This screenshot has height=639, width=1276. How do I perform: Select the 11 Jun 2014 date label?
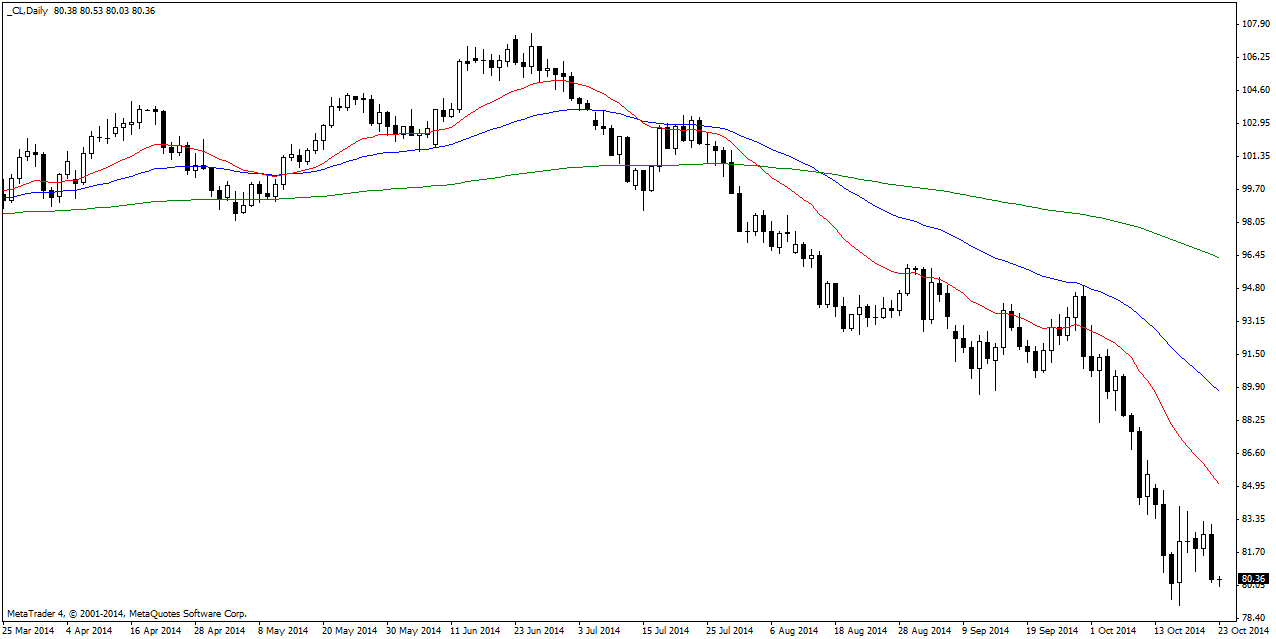click(x=475, y=631)
